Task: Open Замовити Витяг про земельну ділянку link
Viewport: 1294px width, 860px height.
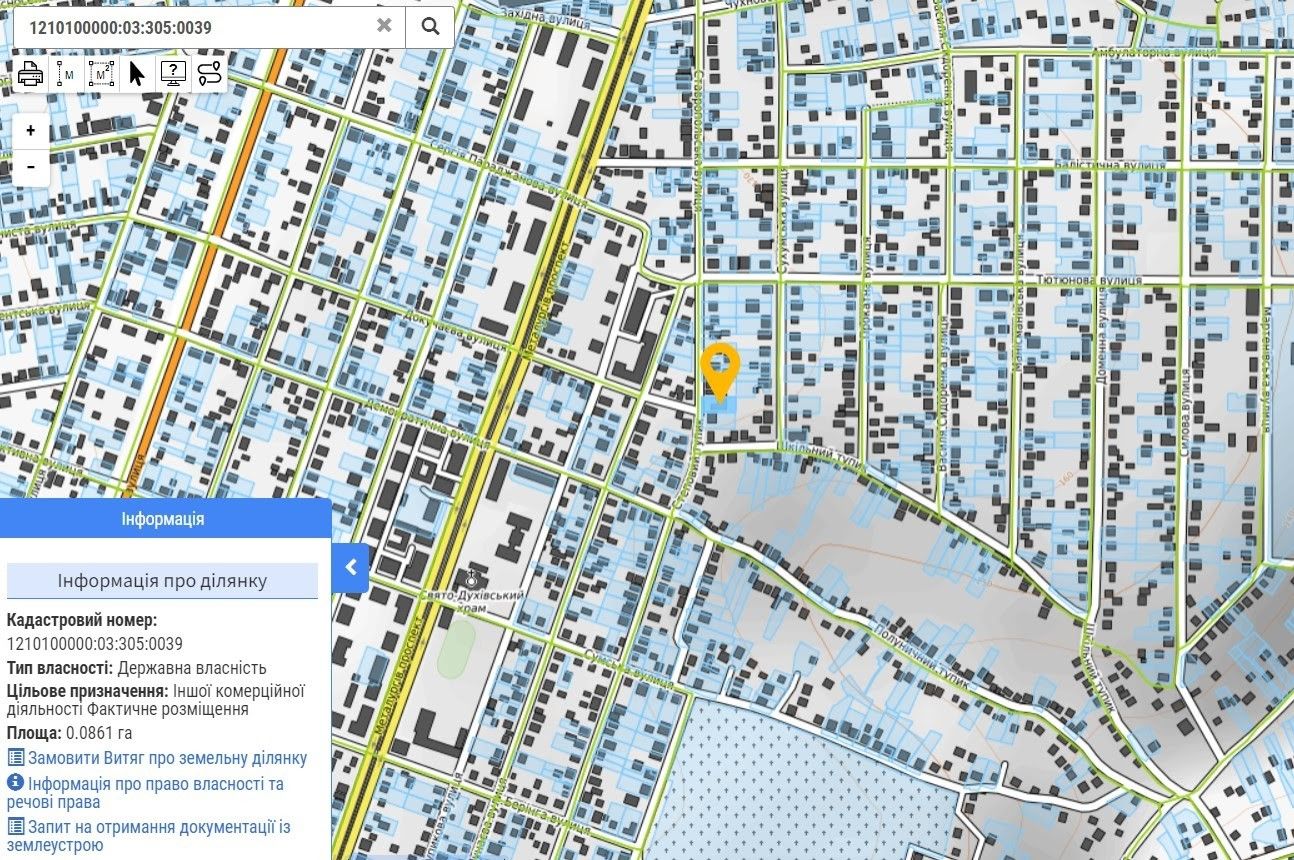Action: [166, 759]
